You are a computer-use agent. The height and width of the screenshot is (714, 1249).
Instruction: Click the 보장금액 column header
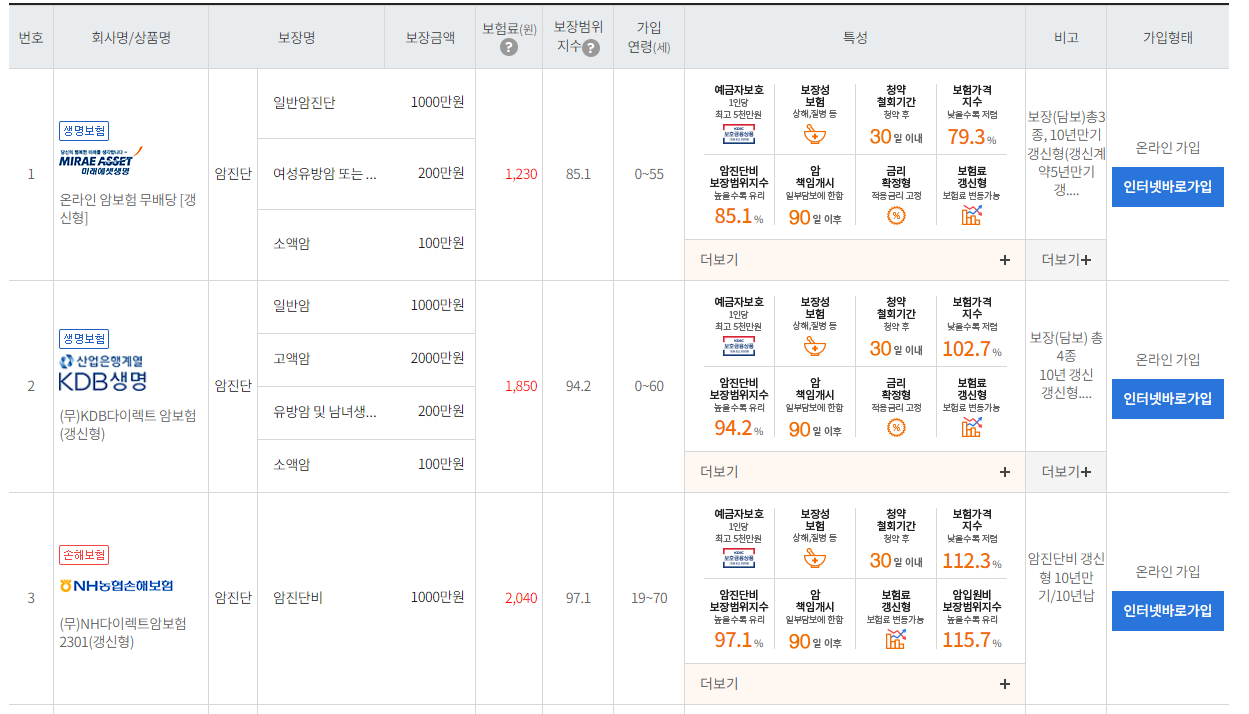[430, 38]
